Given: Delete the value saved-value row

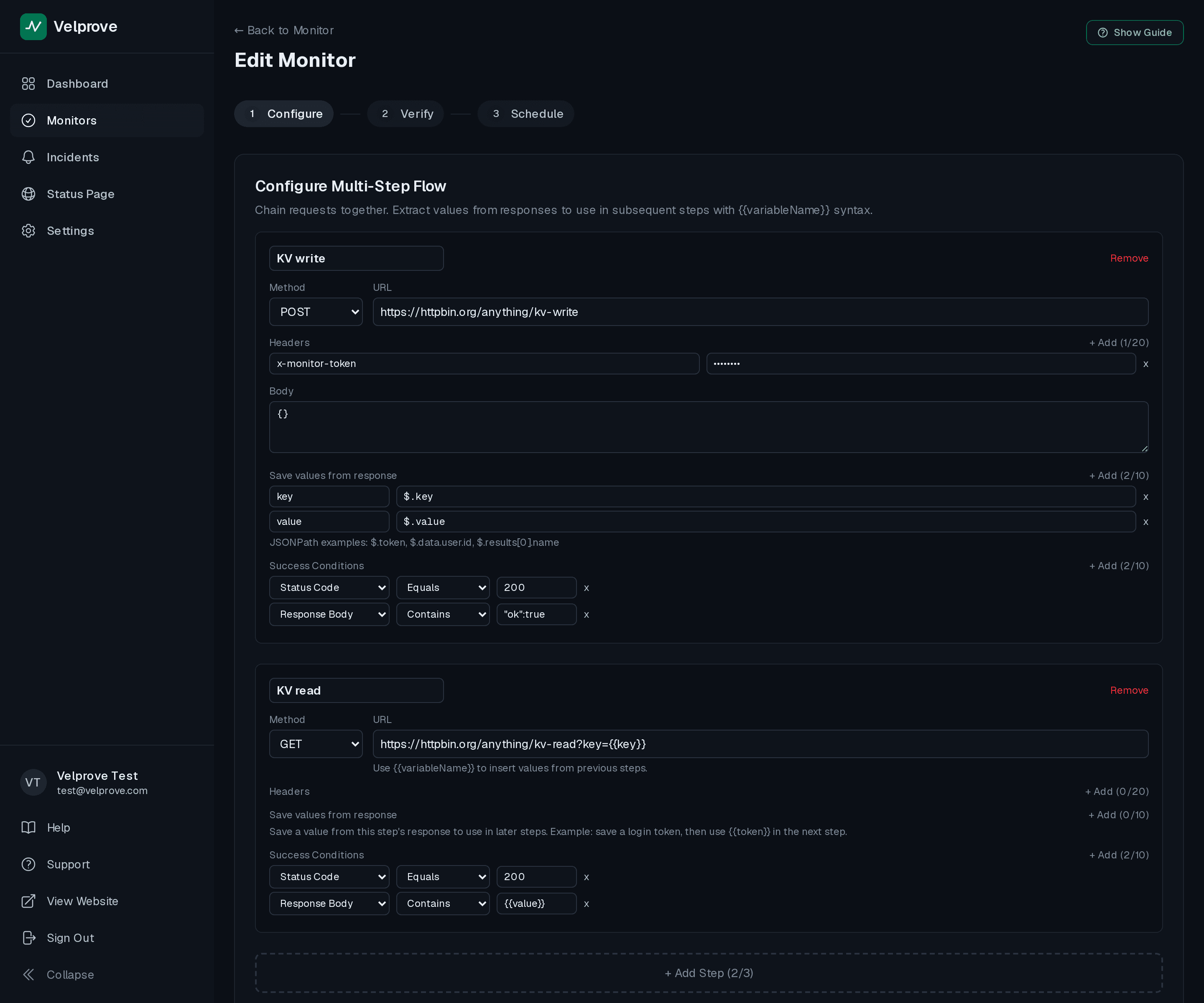Looking at the screenshot, I should point(1145,522).
